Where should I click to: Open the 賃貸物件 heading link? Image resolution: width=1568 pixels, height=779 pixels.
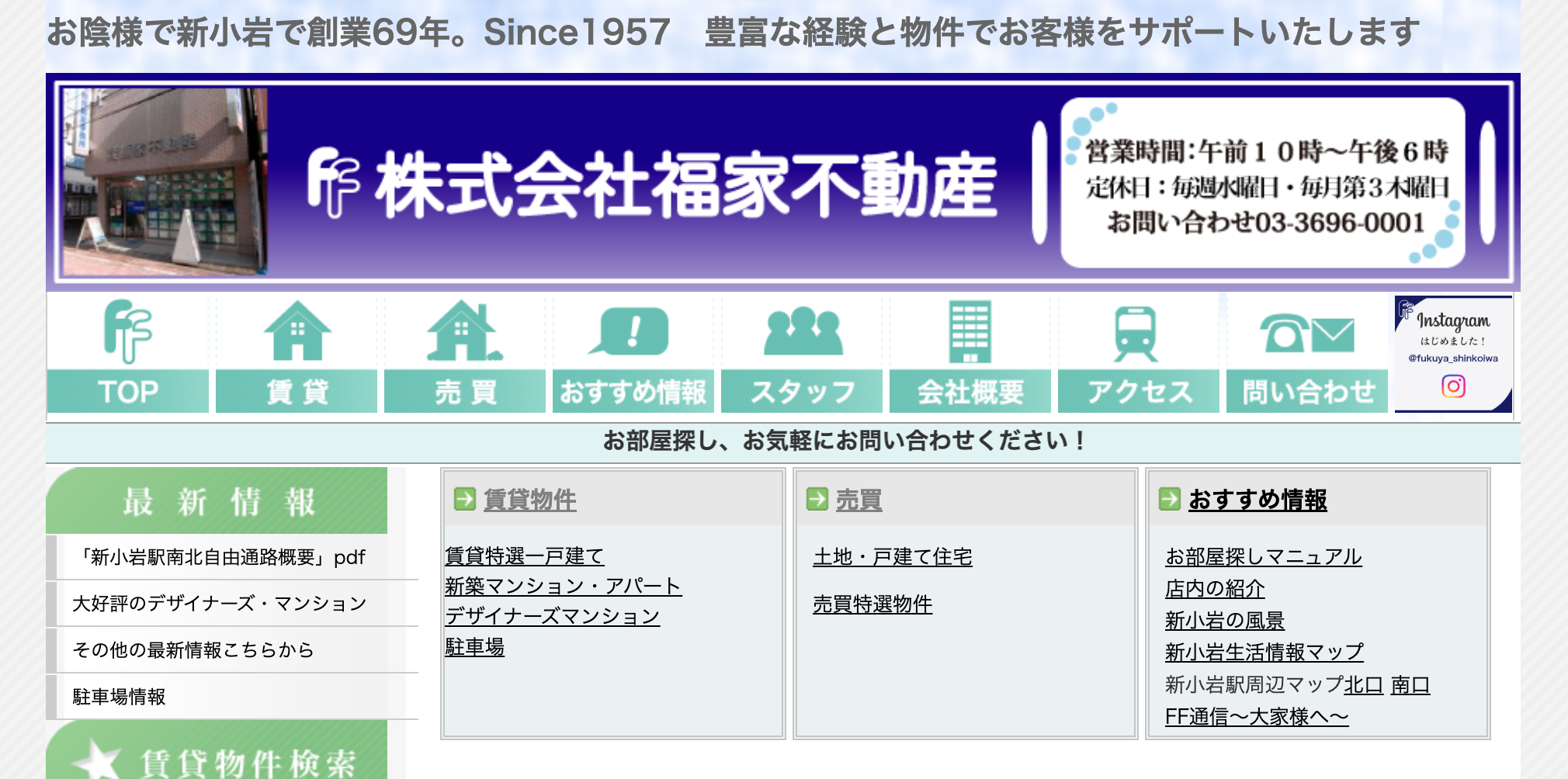(x=530, y=499)
